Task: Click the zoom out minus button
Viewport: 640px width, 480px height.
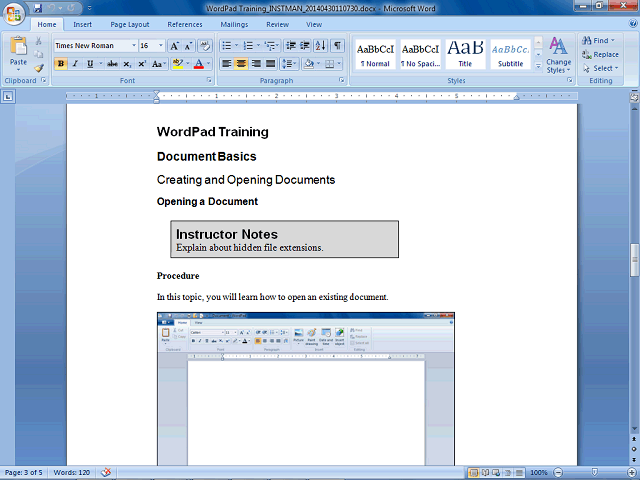Action: click(x=558, y=473)
